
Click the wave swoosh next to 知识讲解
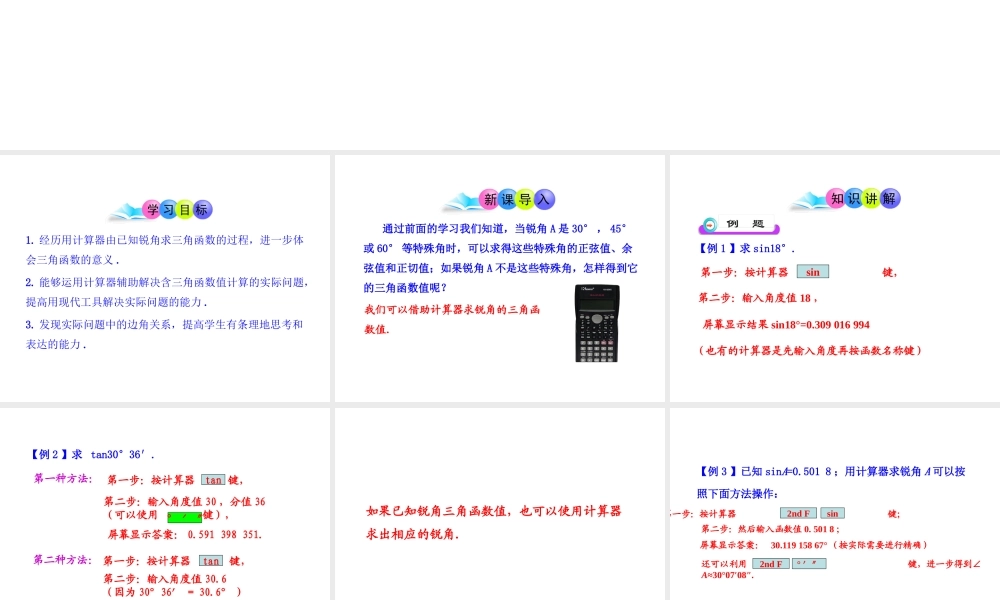pos(808,200)
